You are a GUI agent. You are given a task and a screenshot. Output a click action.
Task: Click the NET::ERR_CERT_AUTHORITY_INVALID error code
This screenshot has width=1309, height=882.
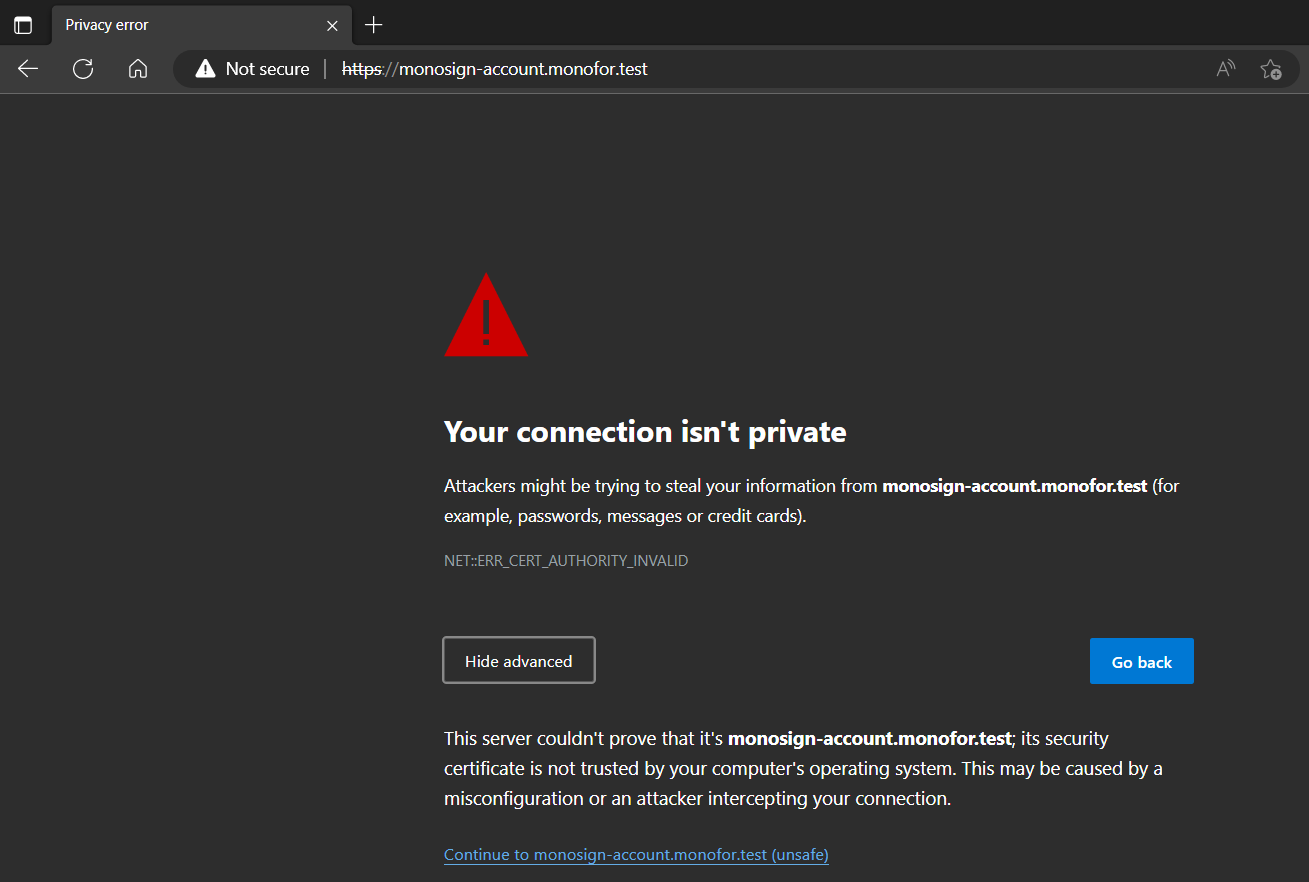(566, 561)
